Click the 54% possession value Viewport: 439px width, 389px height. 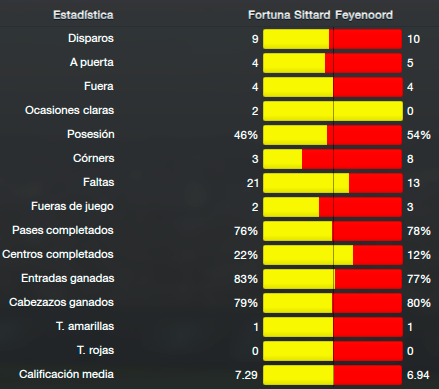(419, 135)
